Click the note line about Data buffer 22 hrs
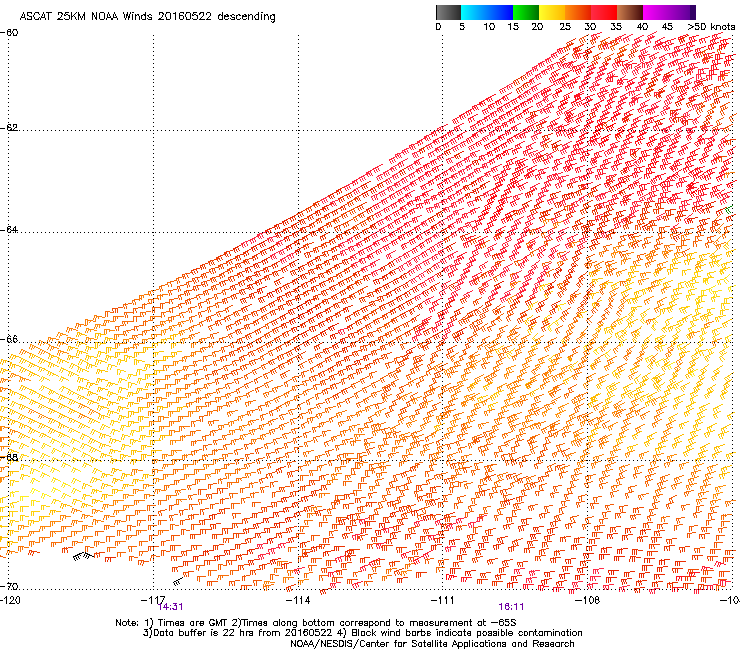The image size is (740, 650). pos(362,633)
